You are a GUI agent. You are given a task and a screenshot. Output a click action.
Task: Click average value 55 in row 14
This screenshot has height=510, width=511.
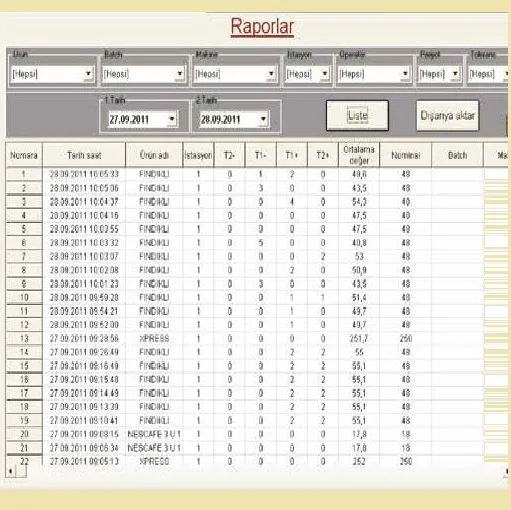tap(359, 352)
